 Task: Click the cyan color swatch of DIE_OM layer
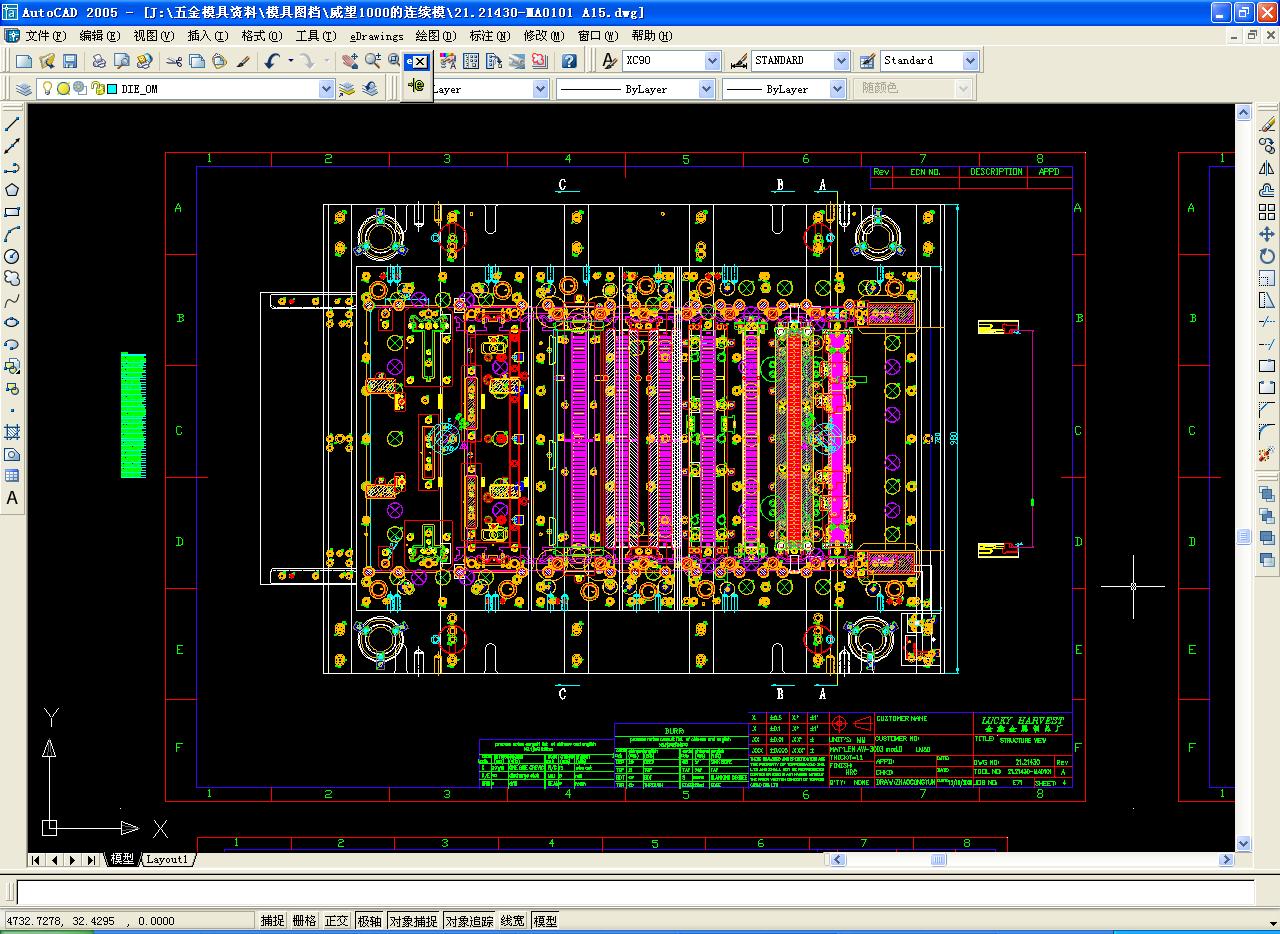112,89
